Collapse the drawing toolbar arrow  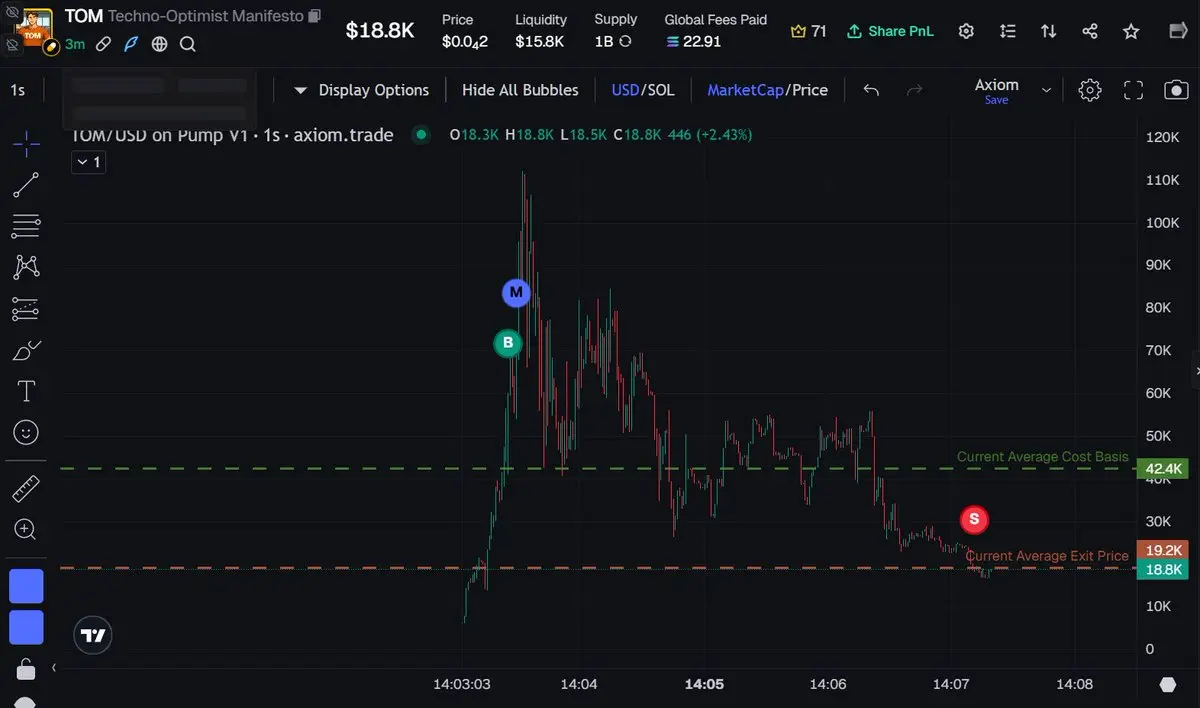tap(54, 667)
